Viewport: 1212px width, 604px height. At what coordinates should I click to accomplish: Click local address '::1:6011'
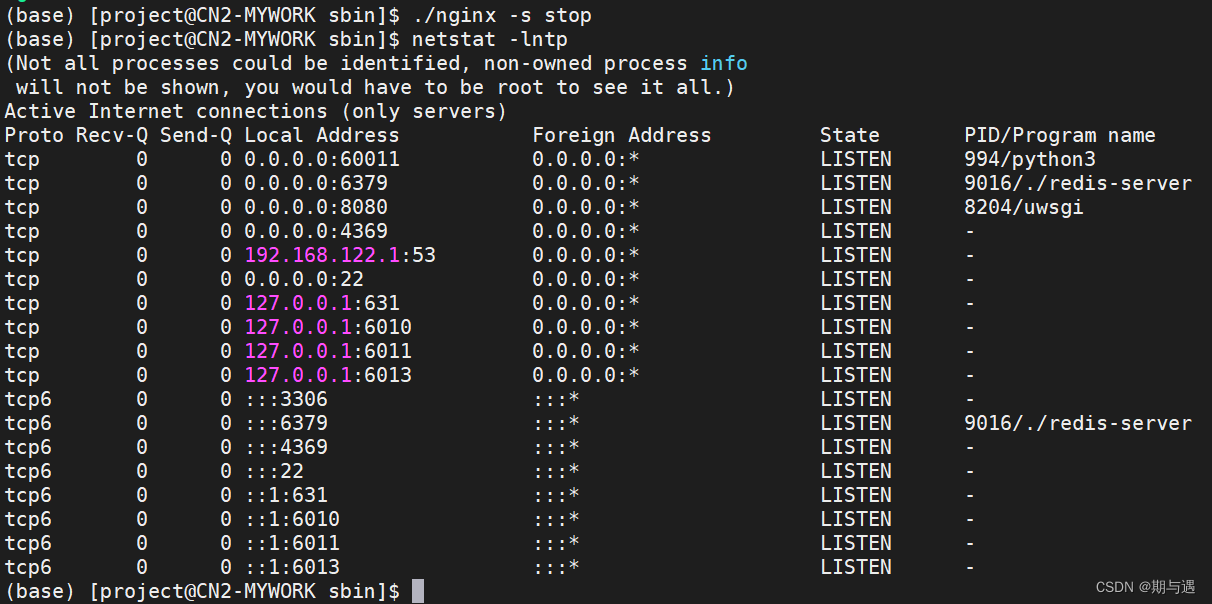(x=292, y=544)
